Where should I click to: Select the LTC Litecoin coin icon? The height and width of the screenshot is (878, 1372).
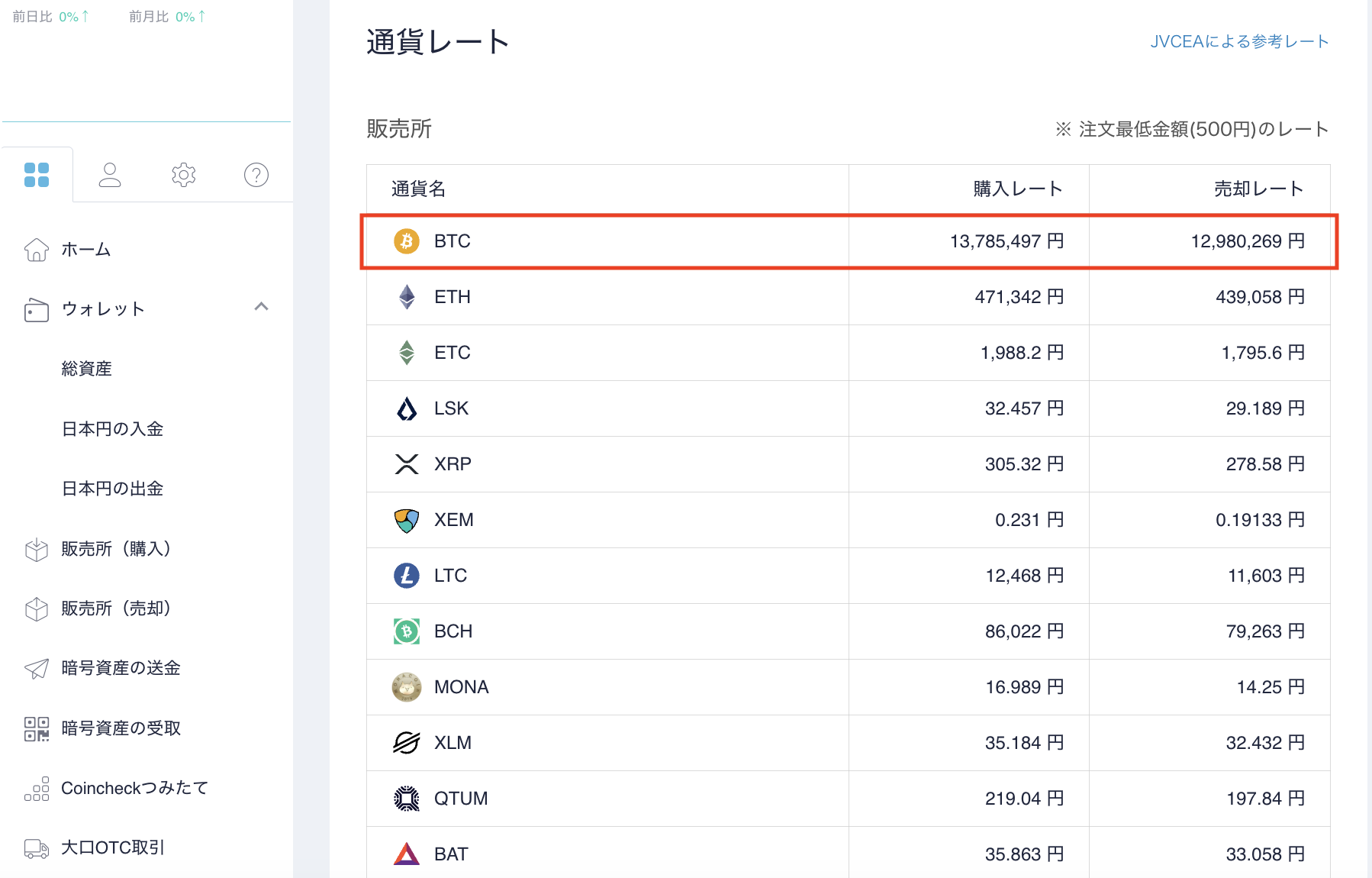pyautogui.click(x=407, y=575)
